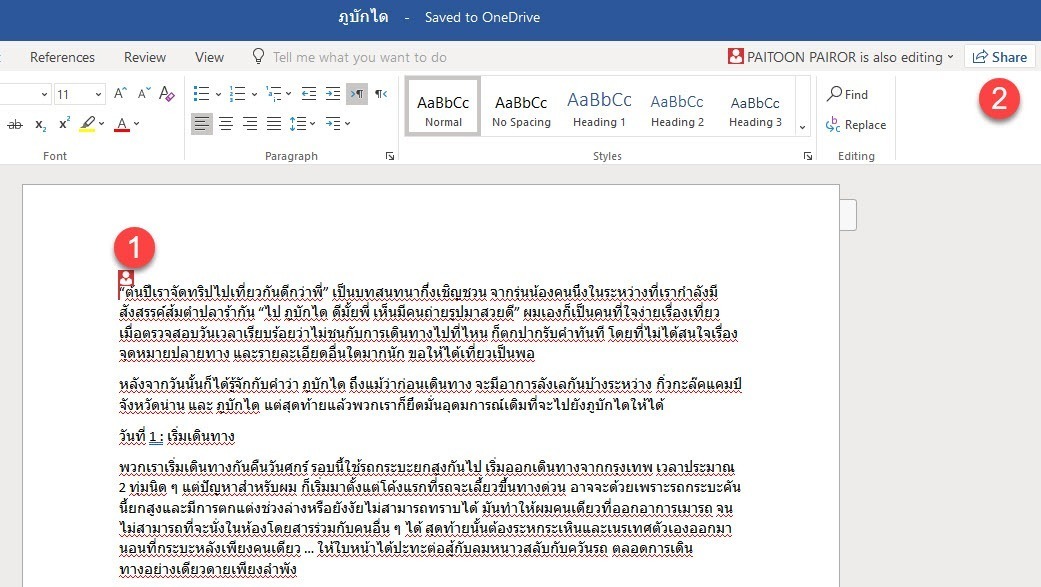This screenshot has width=1041, height=587.
Task: Increase font size with Grow Font icon
Action: (121, 94)
